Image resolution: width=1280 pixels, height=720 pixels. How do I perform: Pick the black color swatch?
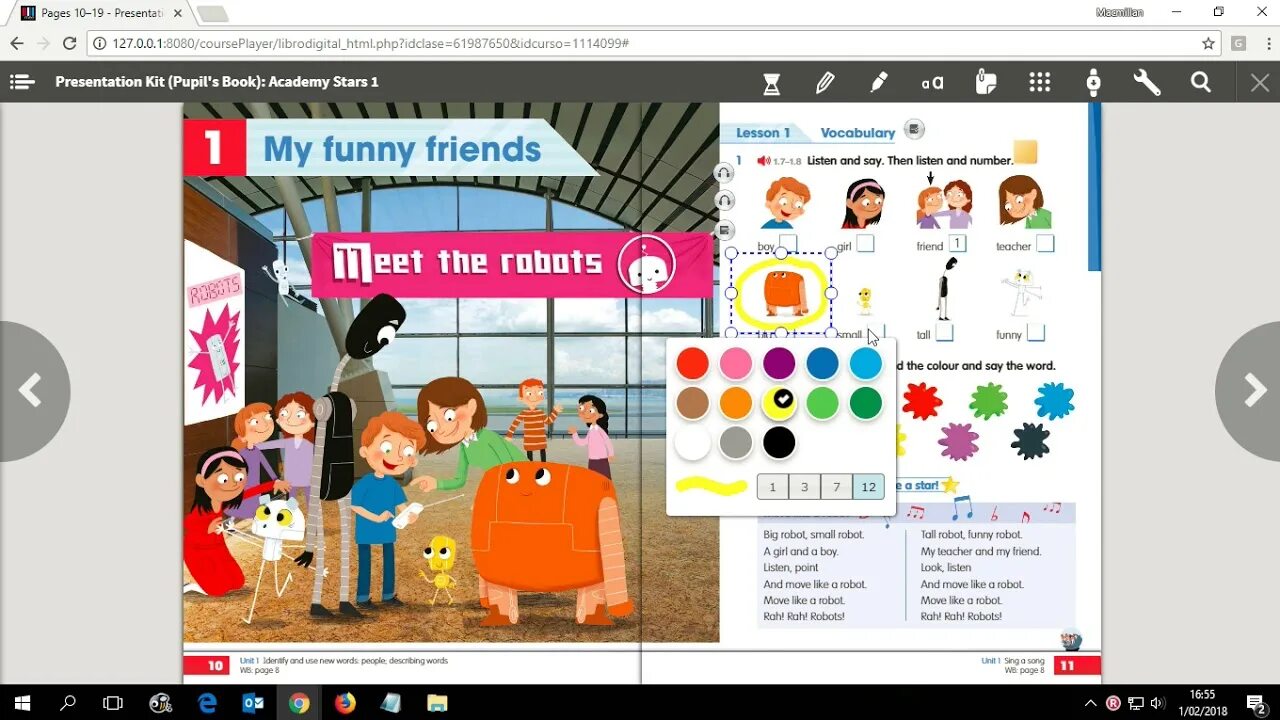[779, 443]
